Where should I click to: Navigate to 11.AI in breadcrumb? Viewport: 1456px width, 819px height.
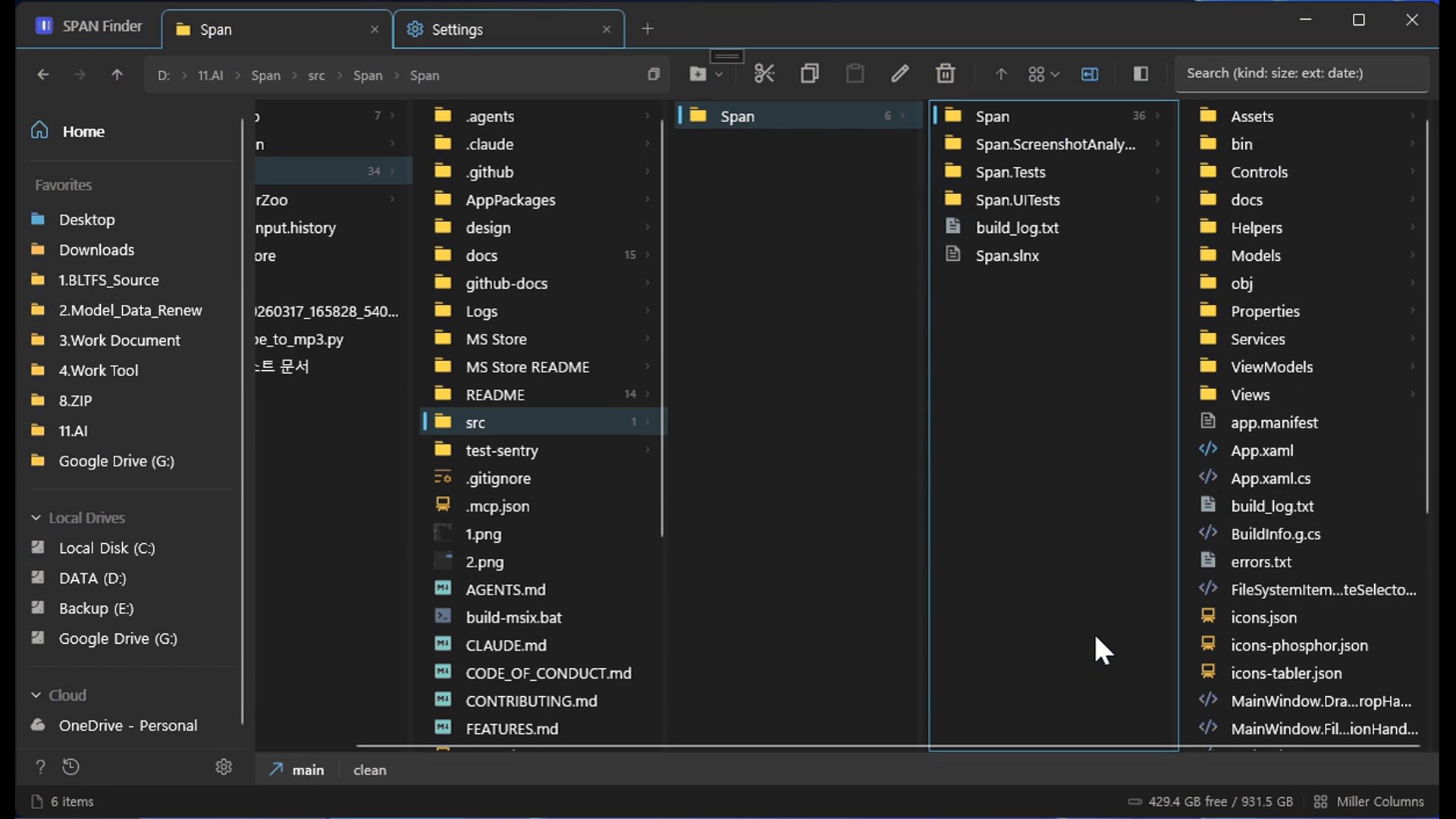210,75
